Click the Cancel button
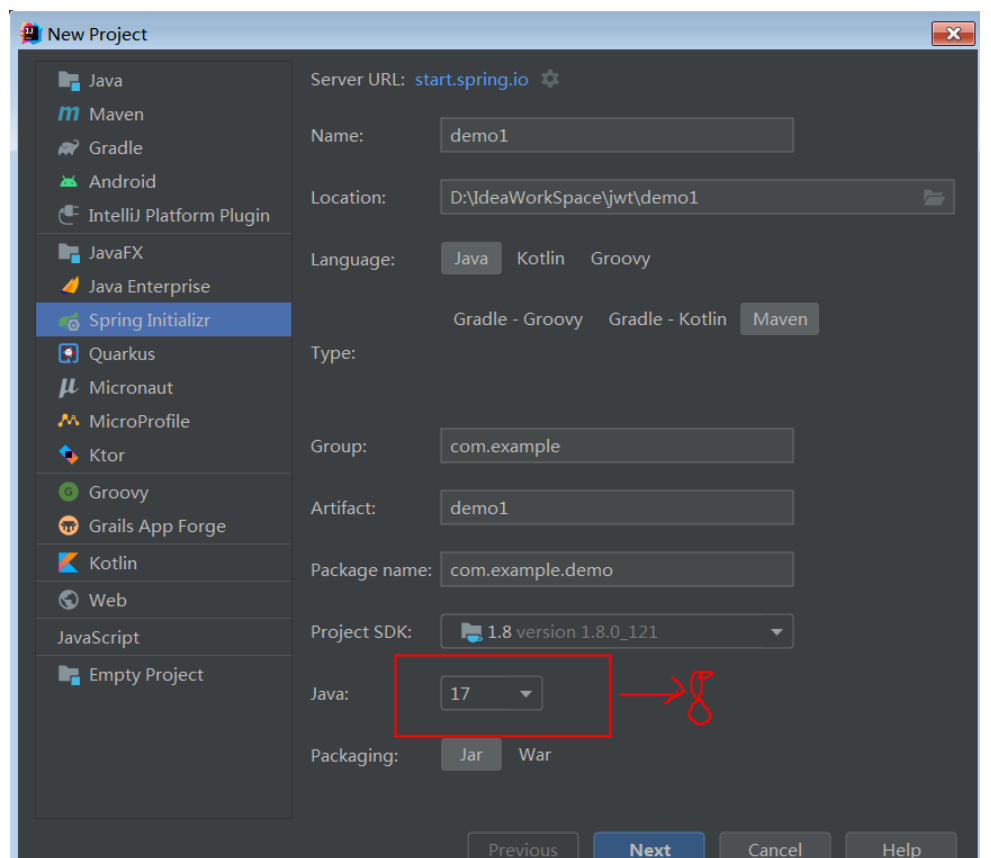 coord(775,846)
